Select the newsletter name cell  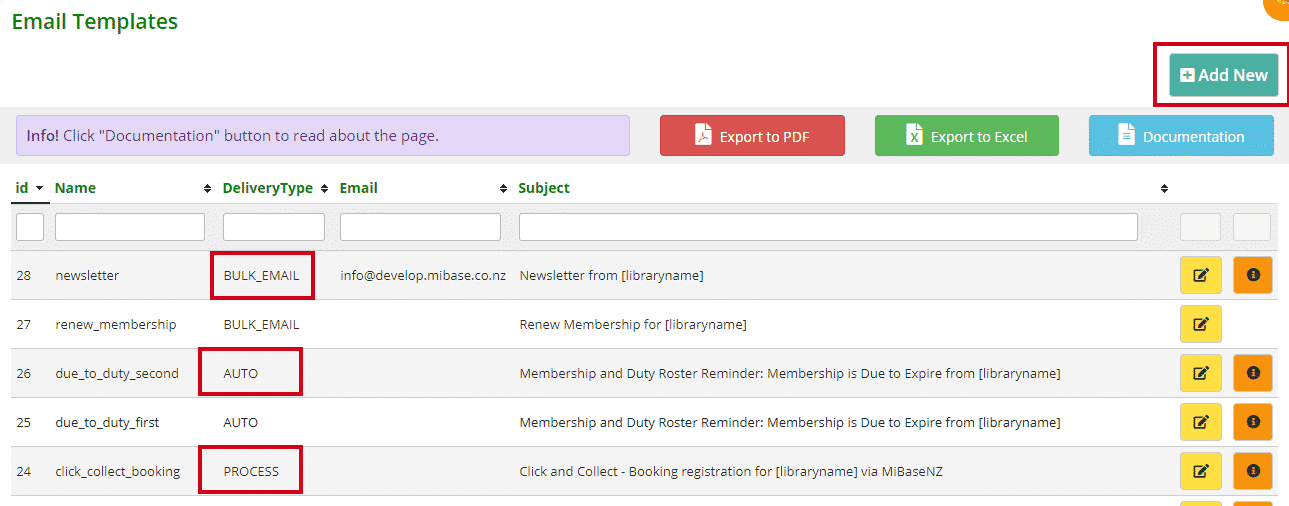click(x=87, y=275)
